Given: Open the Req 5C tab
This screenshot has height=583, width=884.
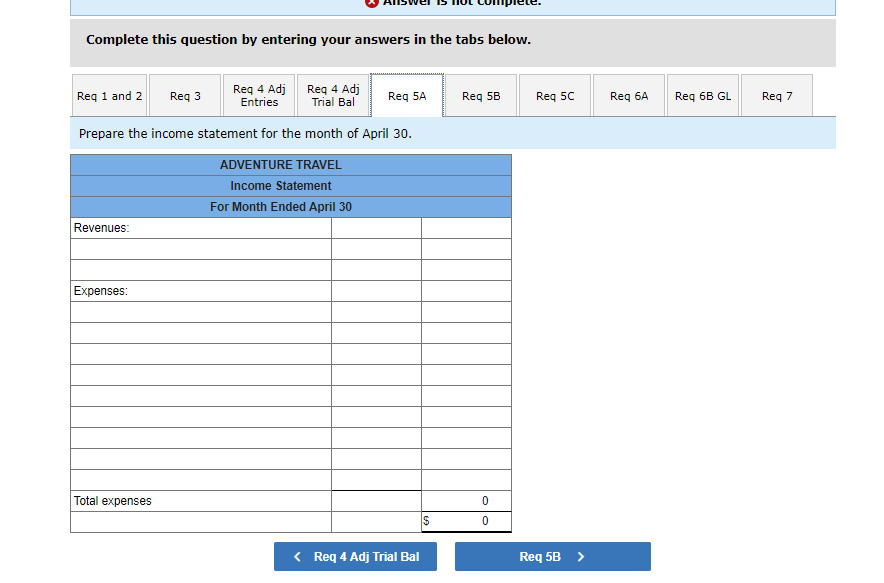Looking at the screenshot, I should pyautogui.click(x=555, y=96).
